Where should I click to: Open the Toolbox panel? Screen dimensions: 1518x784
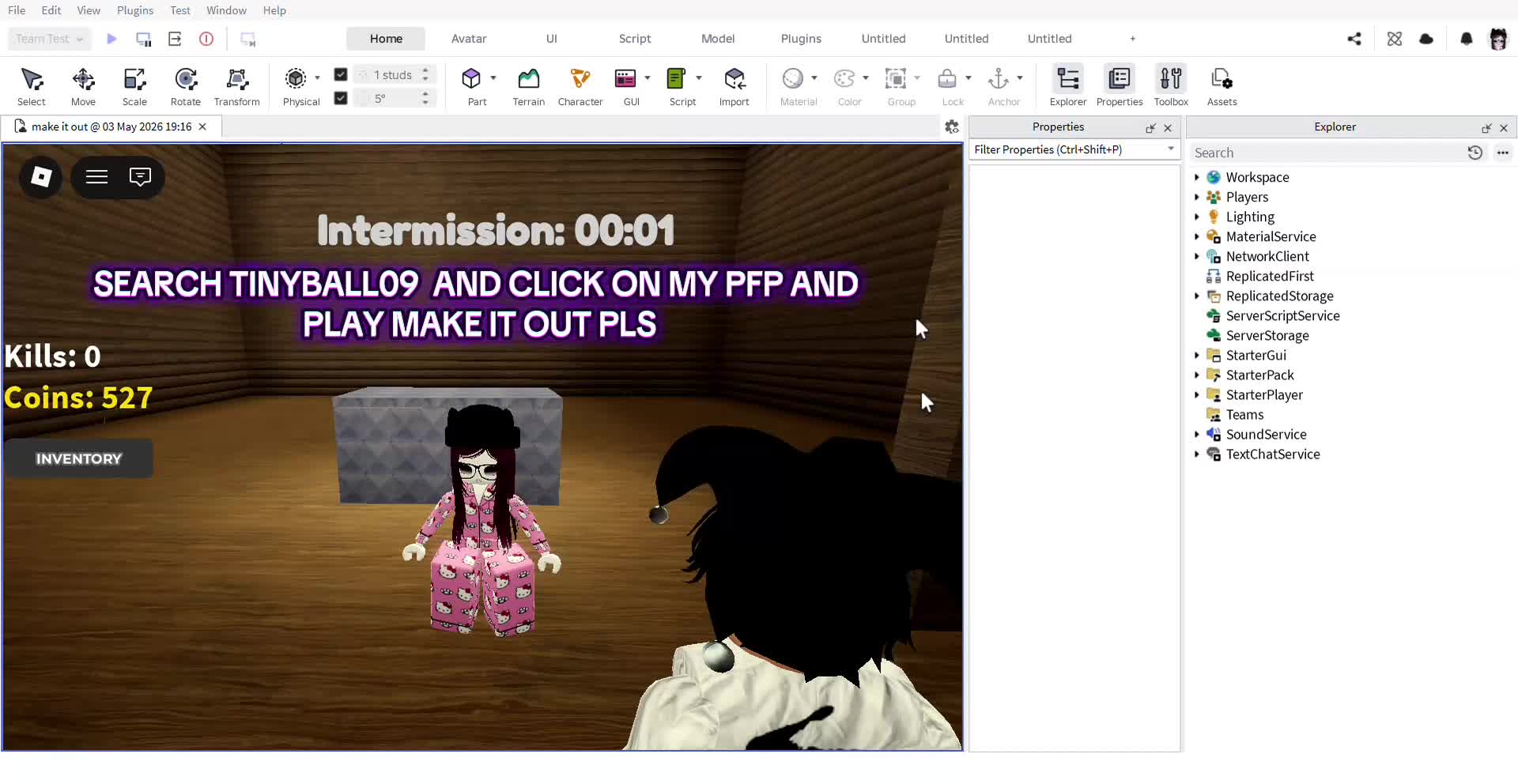[1171, 86]
